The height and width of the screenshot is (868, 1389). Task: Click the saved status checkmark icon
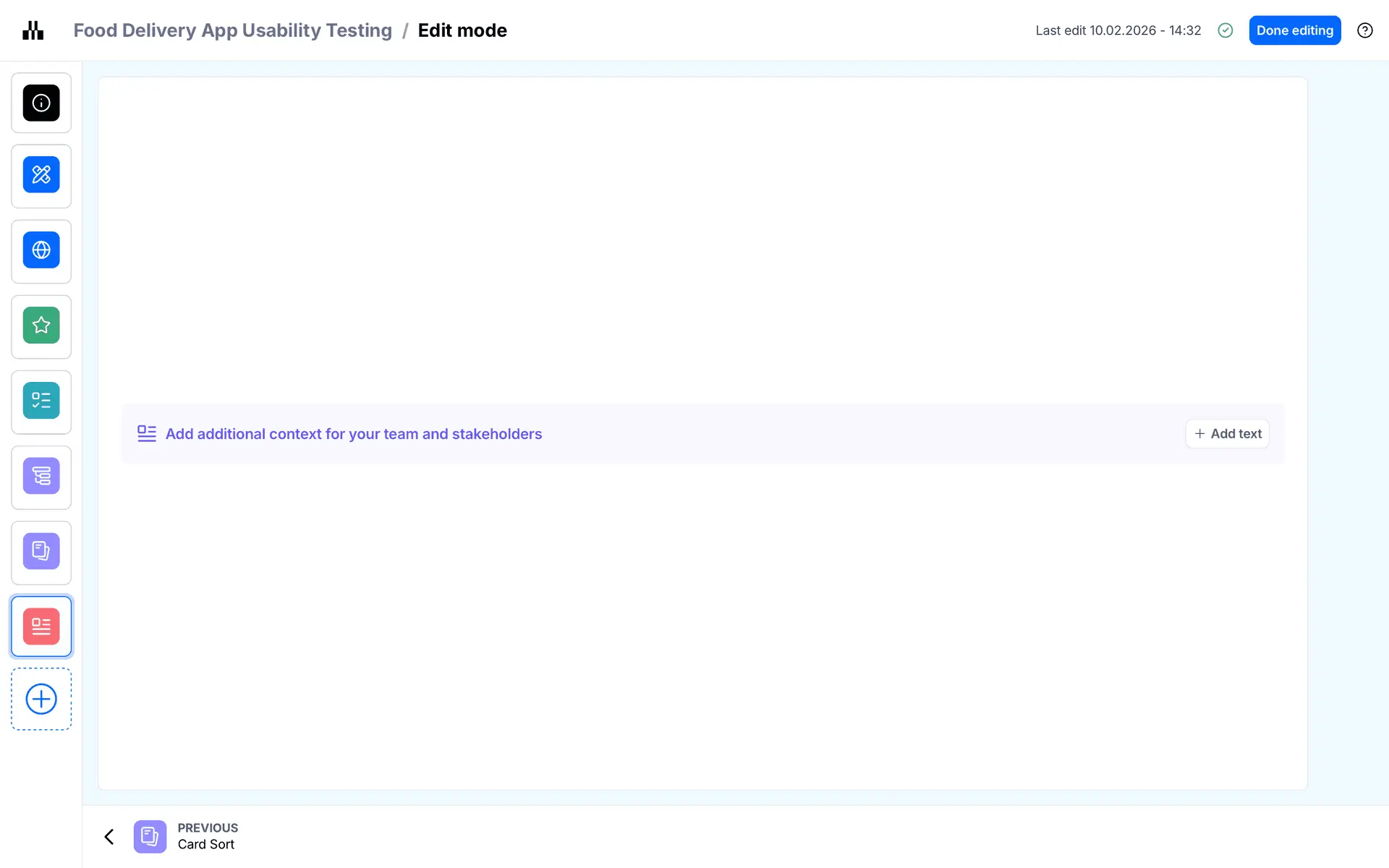coord(1225,30)
